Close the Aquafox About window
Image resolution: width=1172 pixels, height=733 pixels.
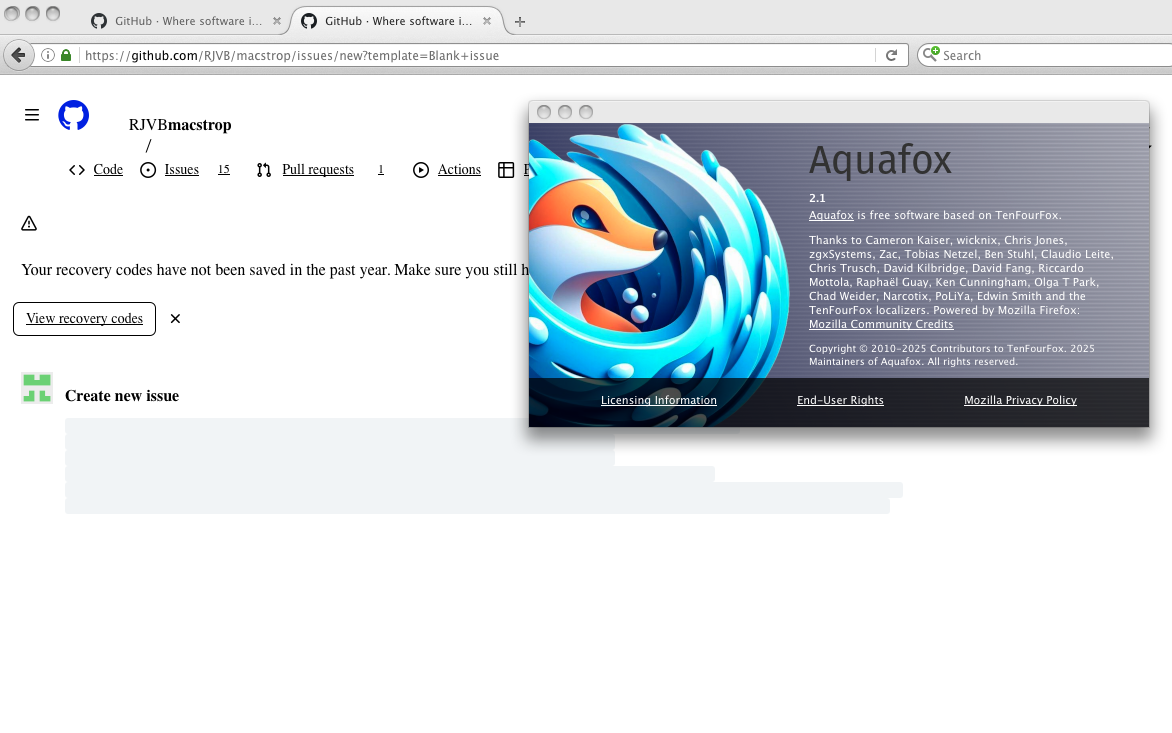click(x=544, y=112)
